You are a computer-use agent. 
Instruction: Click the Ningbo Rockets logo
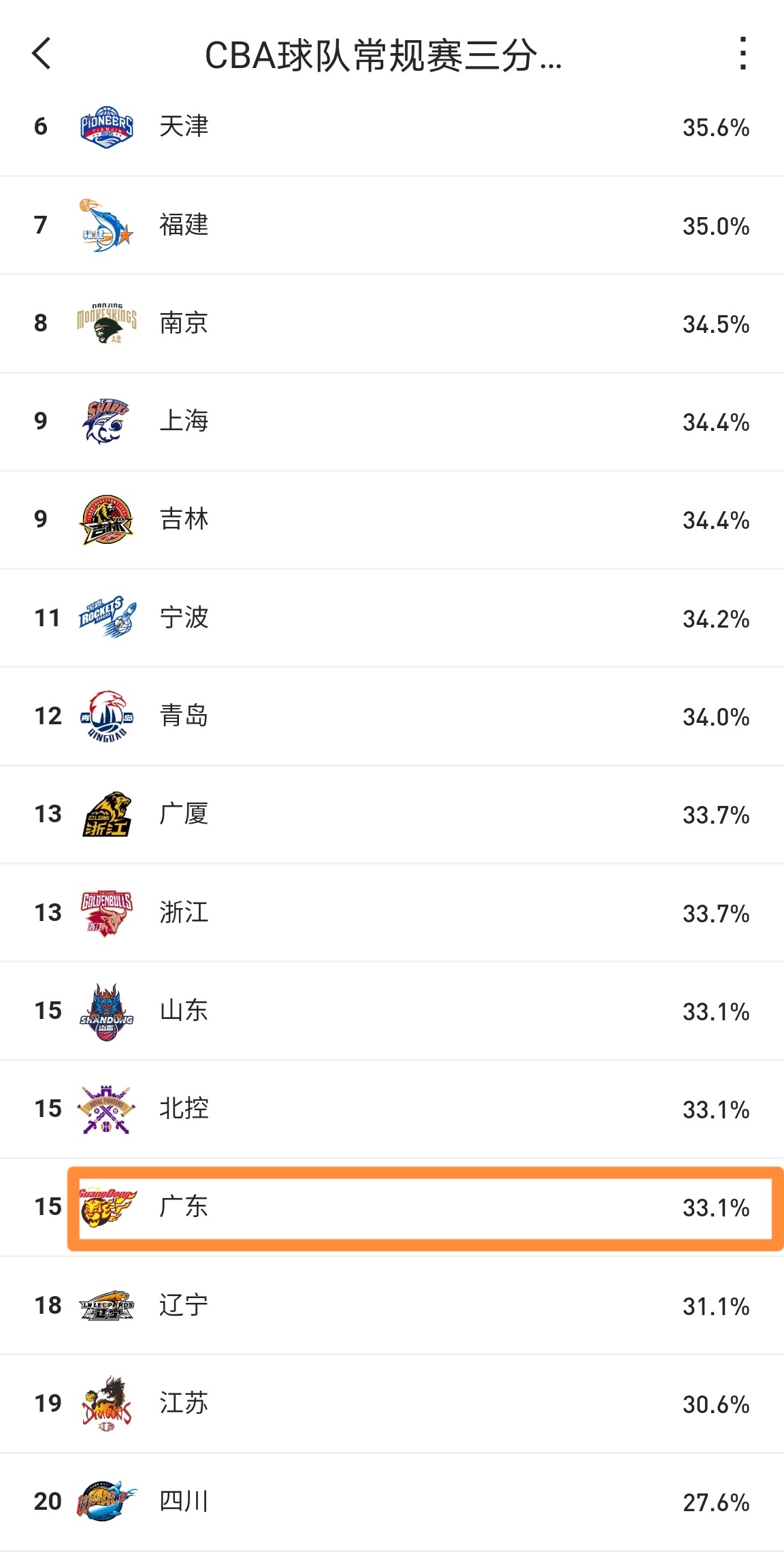pyautogui.click(x=106, y=617)
